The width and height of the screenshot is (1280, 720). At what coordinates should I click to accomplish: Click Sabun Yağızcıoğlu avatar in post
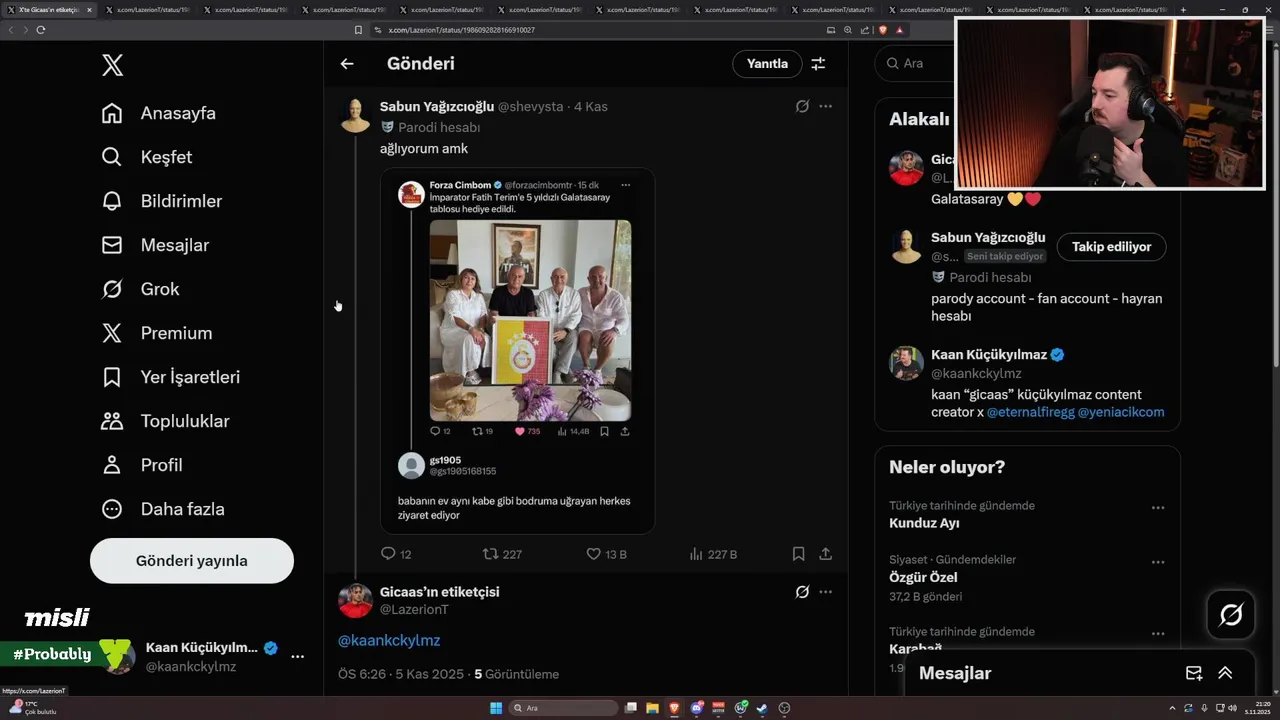[355, 115]
